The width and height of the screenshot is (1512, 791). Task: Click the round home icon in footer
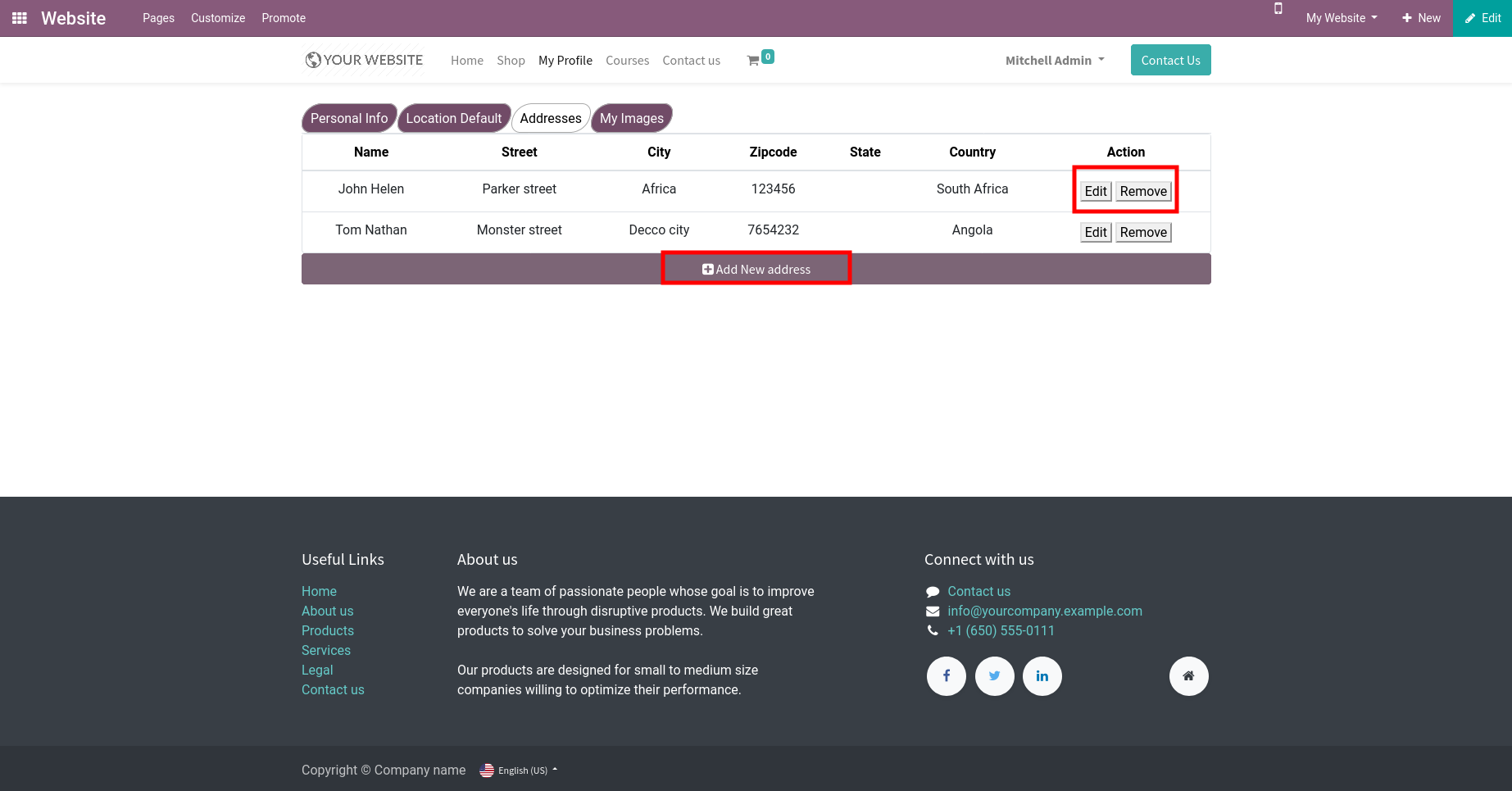click(x=1189, y=676)
